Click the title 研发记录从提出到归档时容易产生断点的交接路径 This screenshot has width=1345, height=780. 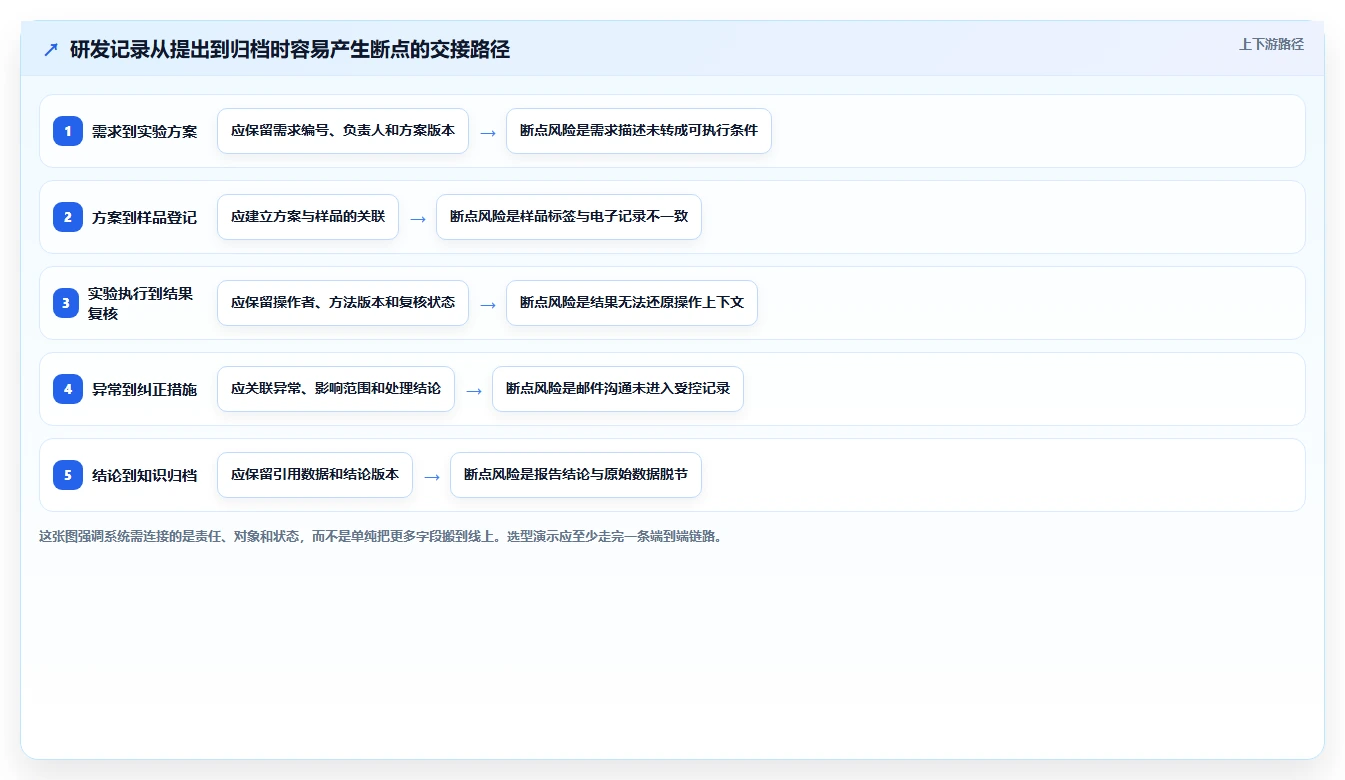click(290, 50)
